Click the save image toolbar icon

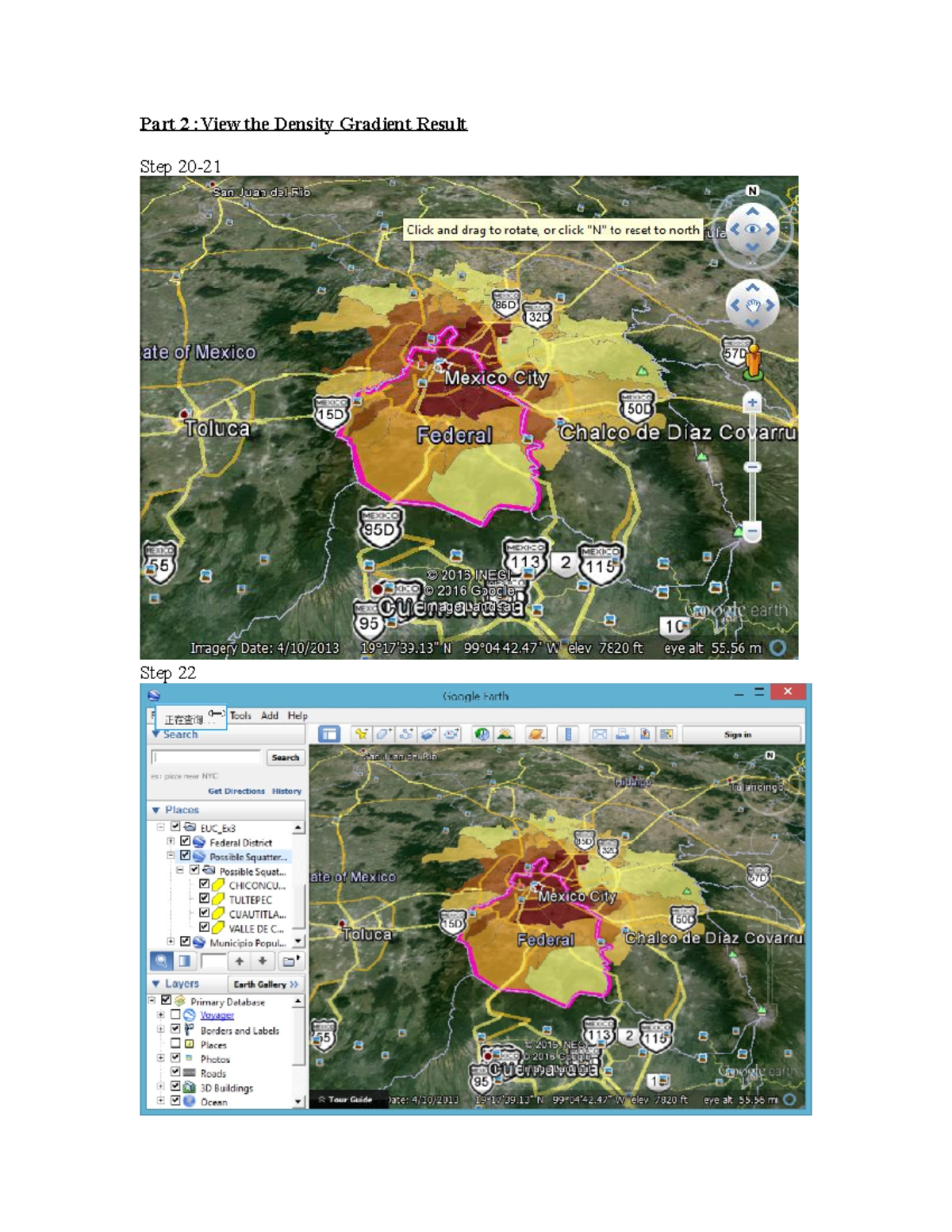coord(645,734)
